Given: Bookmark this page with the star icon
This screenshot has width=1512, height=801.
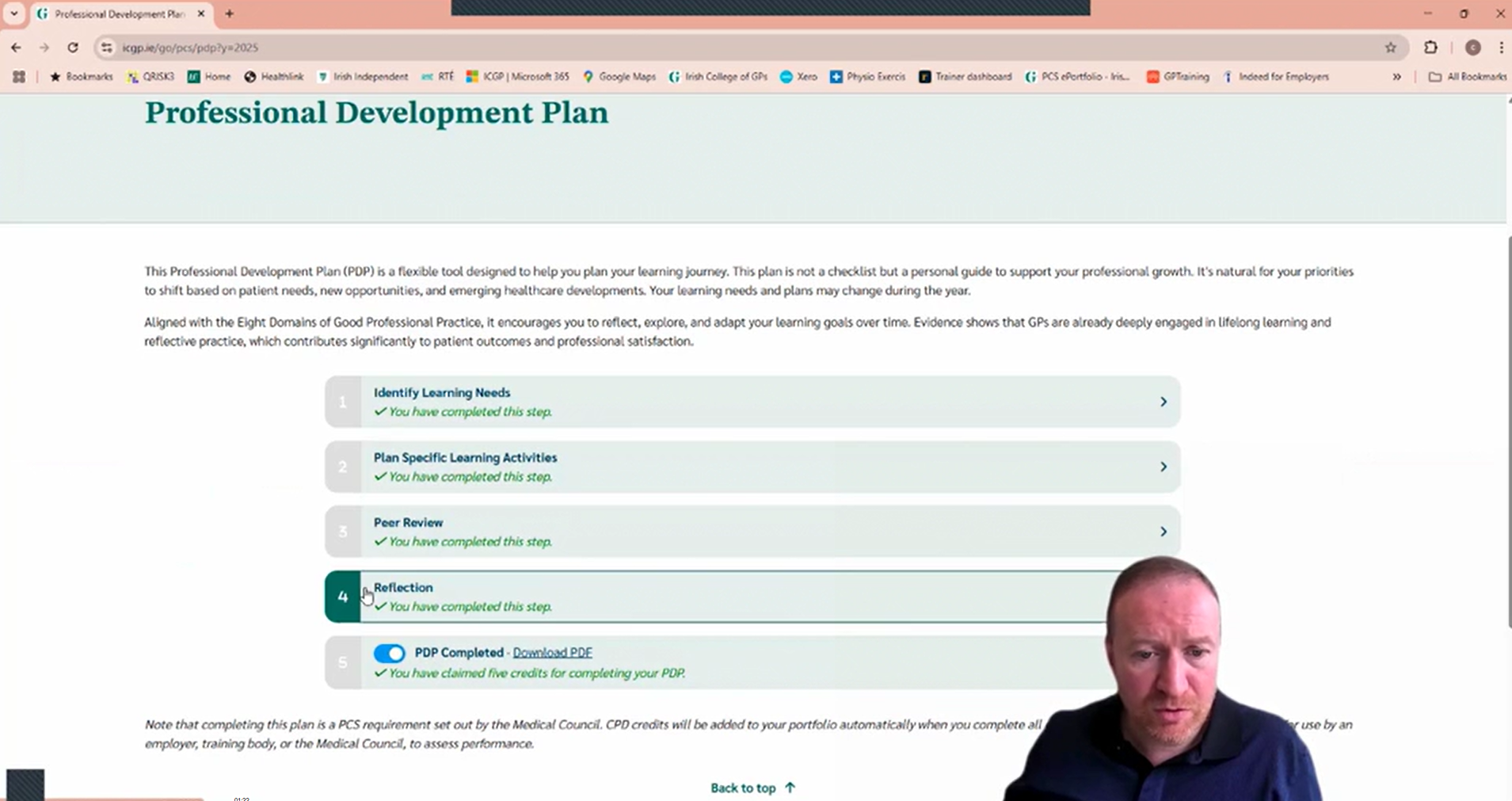Looking at the screenshot, I should tap(1389, 48).
